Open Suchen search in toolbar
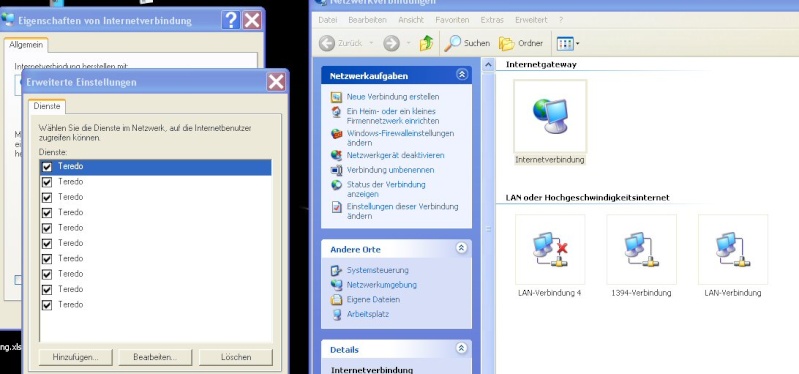 pos(467,43)
